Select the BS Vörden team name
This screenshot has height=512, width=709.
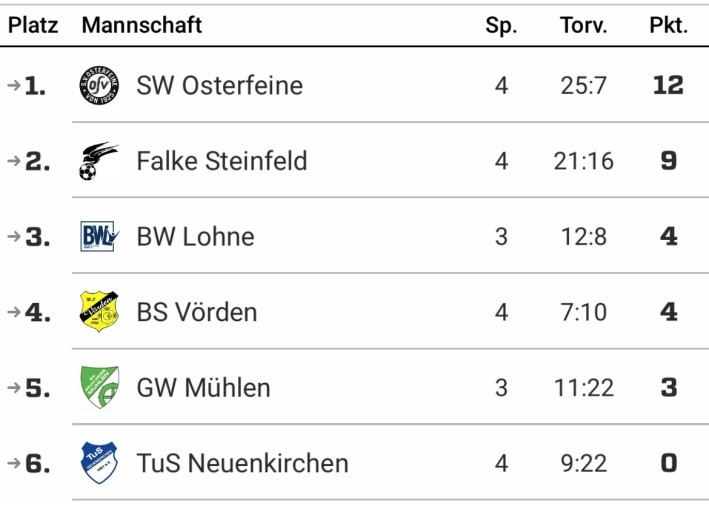click(197, 312)
